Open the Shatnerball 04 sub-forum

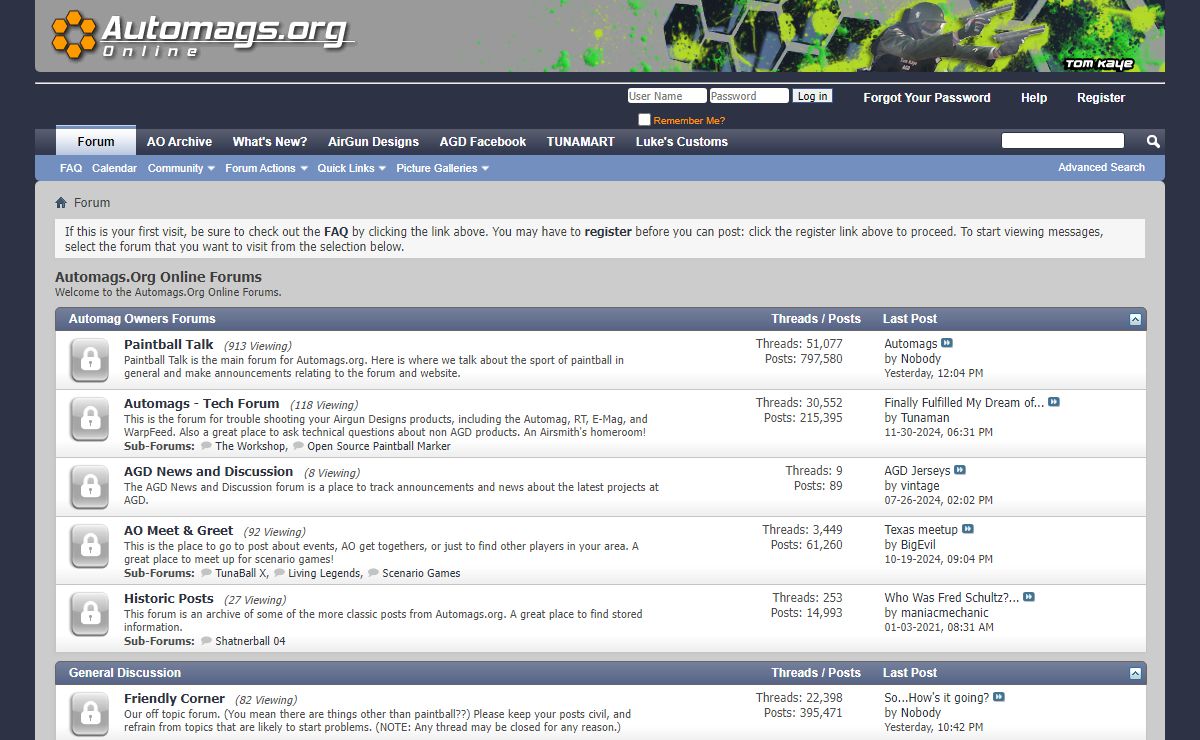click(250, 641)
